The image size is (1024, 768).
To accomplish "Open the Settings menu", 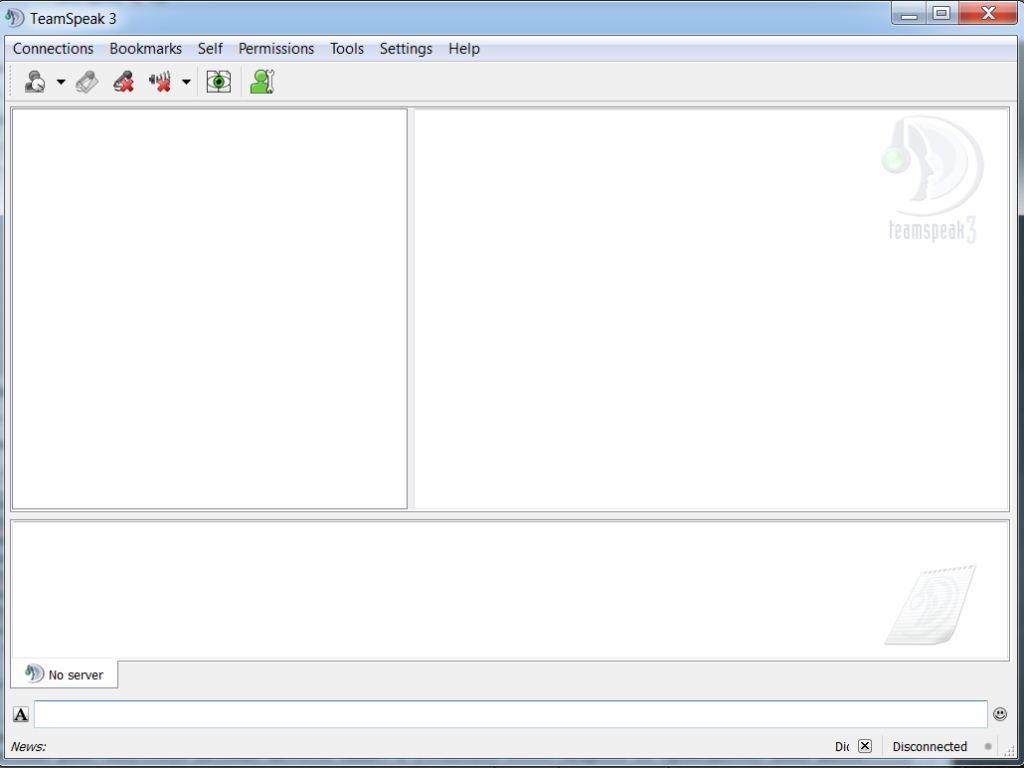I will [x=406, y=49].
